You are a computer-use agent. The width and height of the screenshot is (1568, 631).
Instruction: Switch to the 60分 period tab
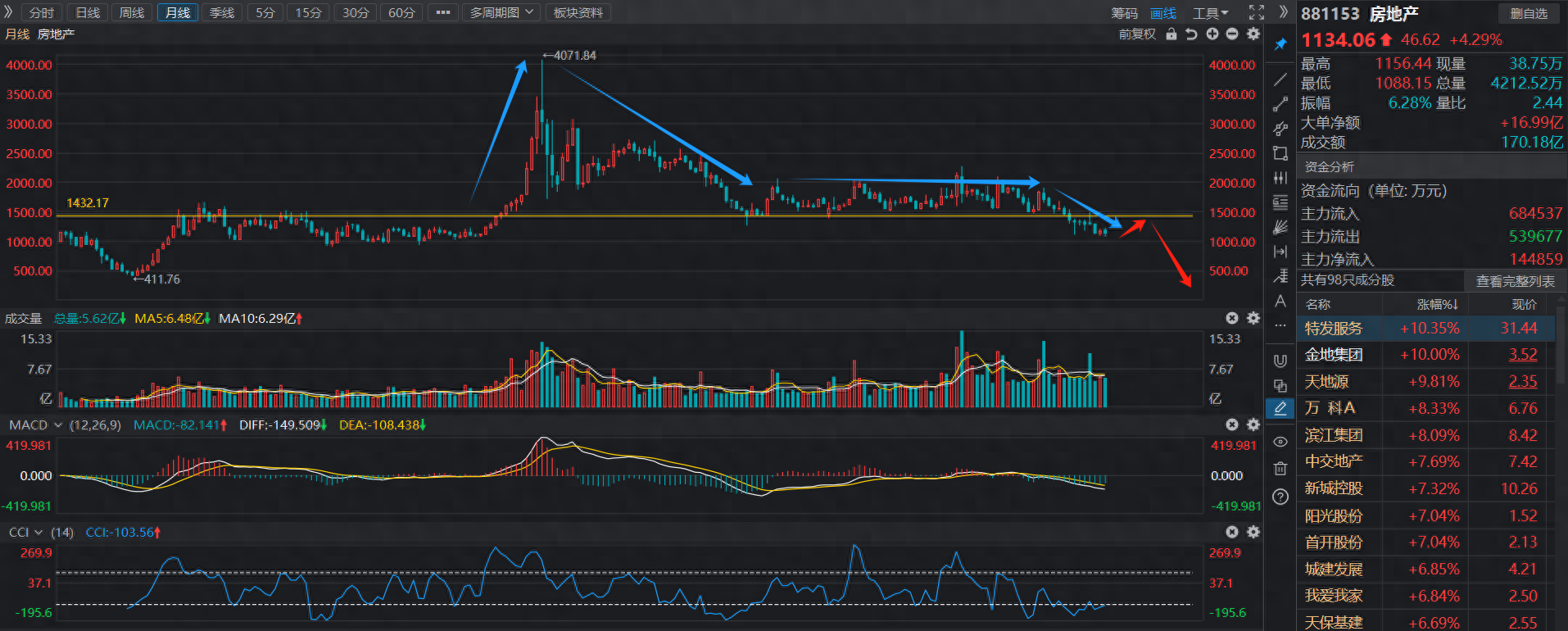[401, 12]
